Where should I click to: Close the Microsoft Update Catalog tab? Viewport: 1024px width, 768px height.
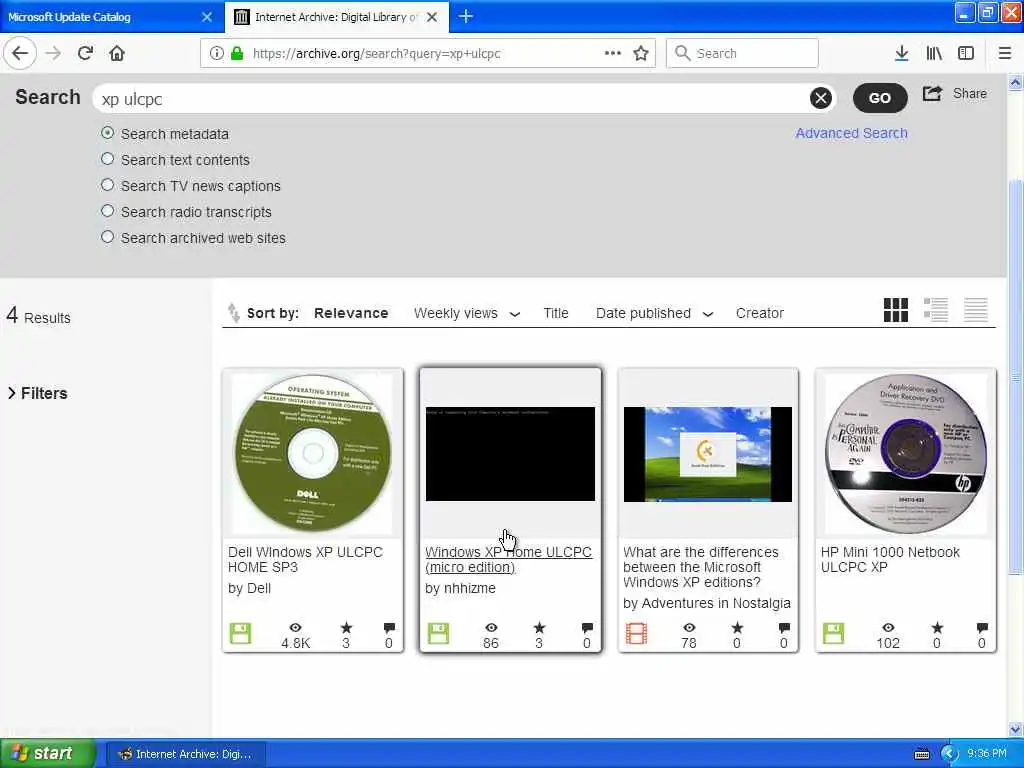tap(207, 17)
